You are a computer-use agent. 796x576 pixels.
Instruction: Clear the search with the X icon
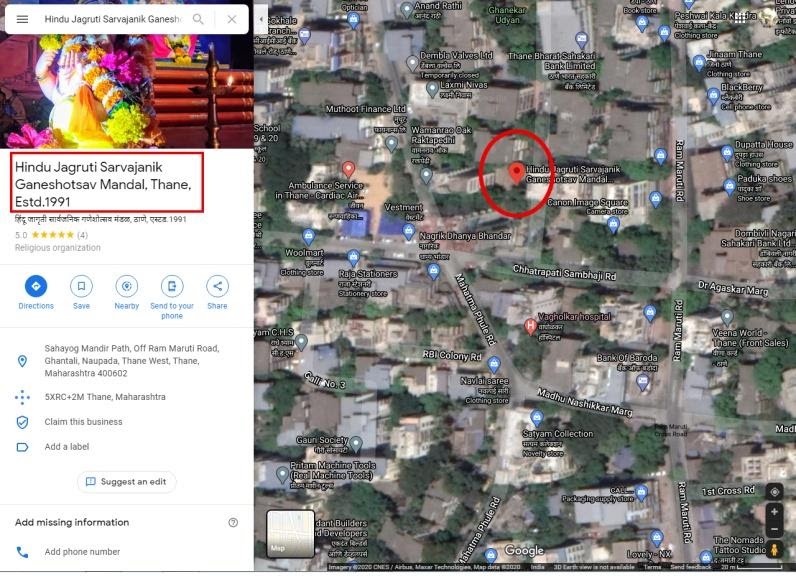coord(232,19)
